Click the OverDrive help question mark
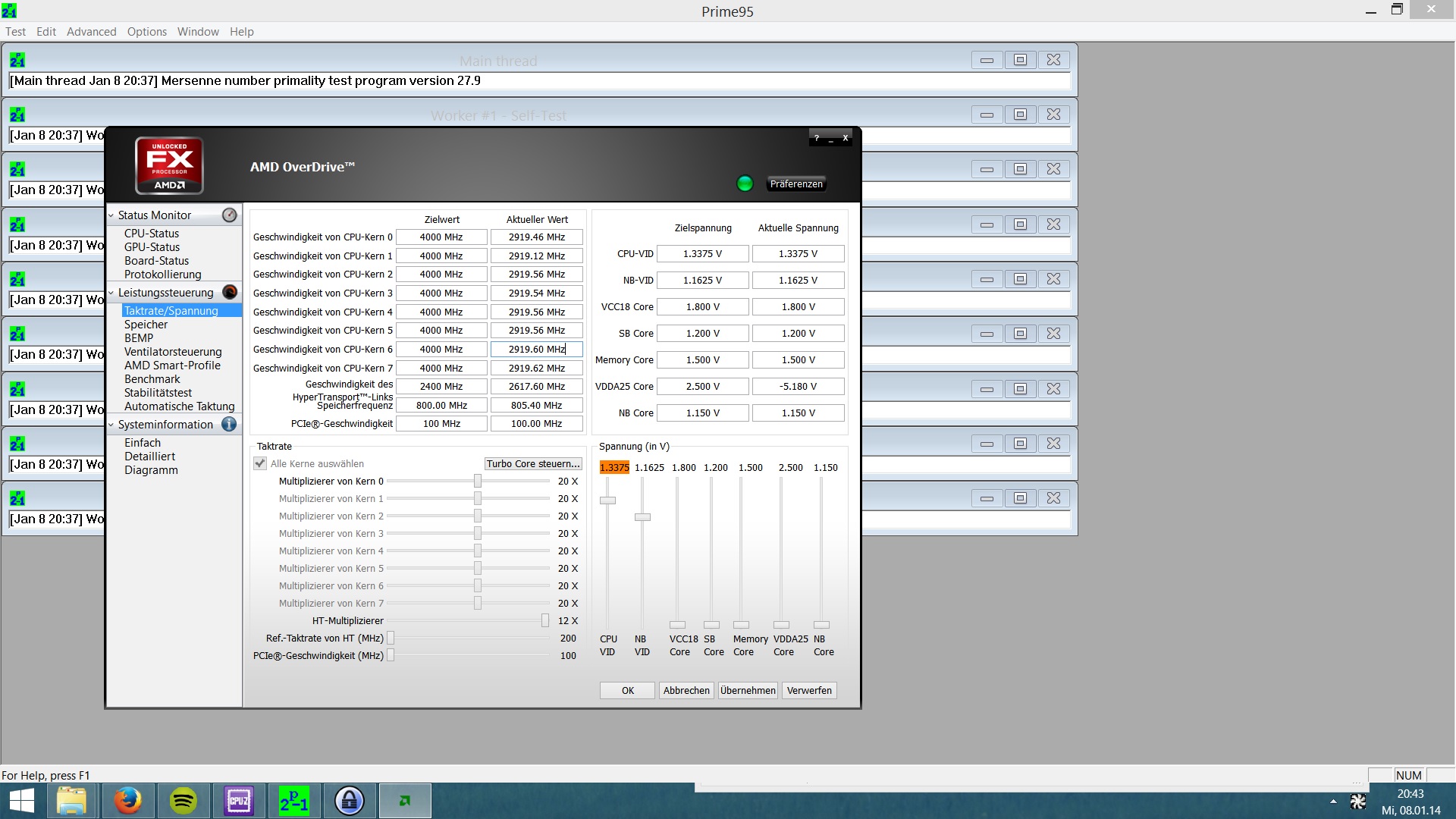The width and height of the screenshot is (1456, 819). click(817, 138)
